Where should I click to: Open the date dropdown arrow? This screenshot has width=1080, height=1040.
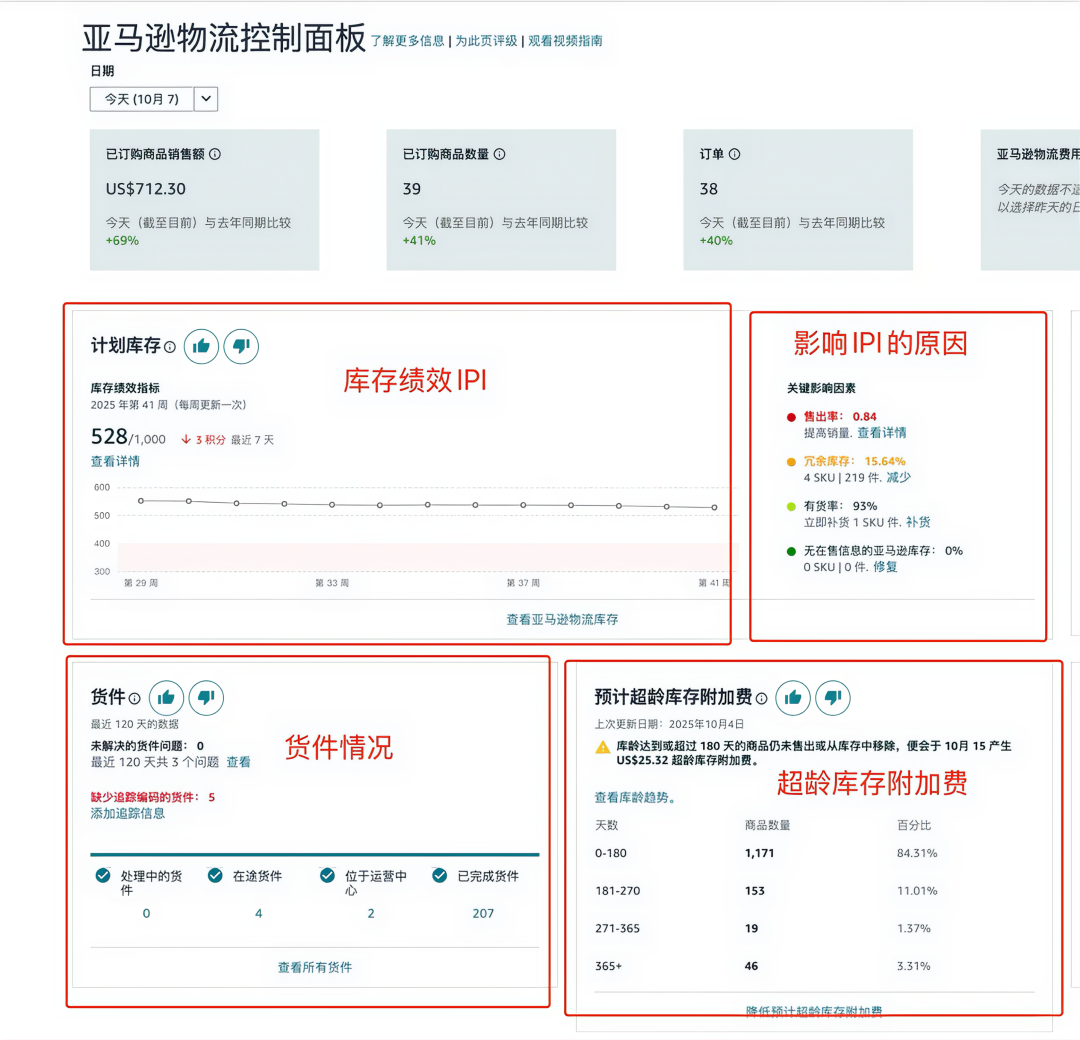pyautogui.click(x=206, y=99)
